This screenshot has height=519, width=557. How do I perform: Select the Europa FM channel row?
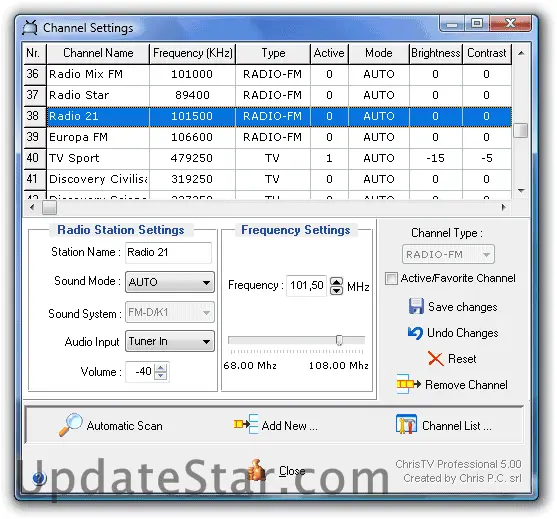tap(267, 137)
